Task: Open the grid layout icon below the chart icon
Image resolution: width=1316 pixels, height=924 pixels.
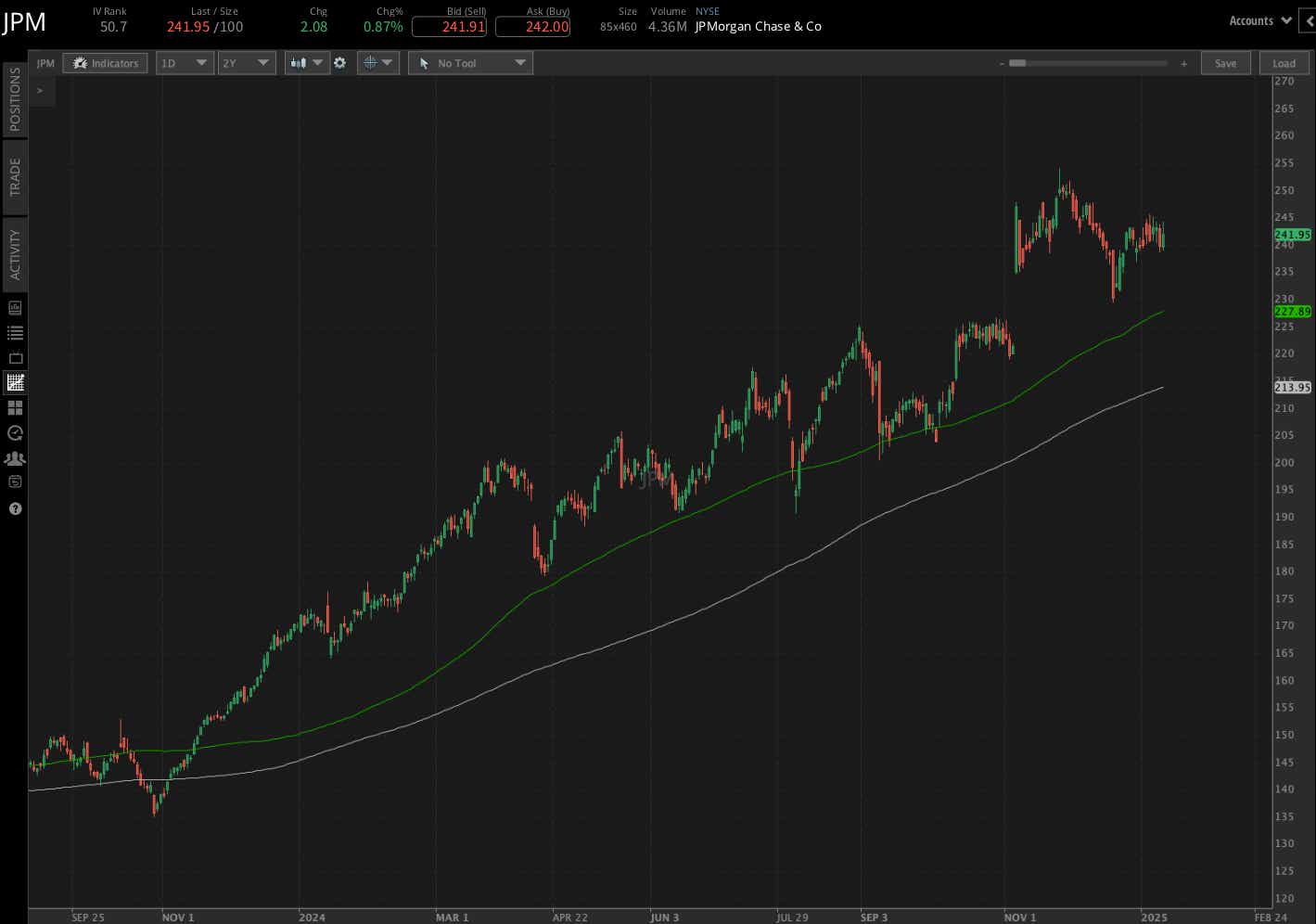Action: [15, 407]
